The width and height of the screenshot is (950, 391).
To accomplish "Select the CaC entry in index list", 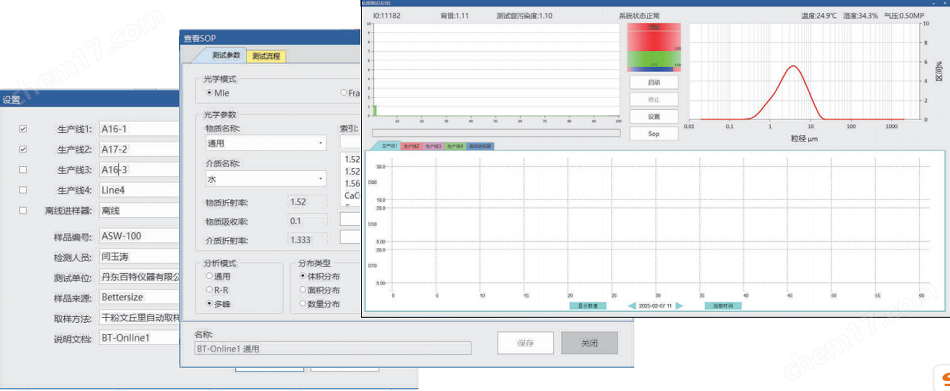I will point(352,196).
